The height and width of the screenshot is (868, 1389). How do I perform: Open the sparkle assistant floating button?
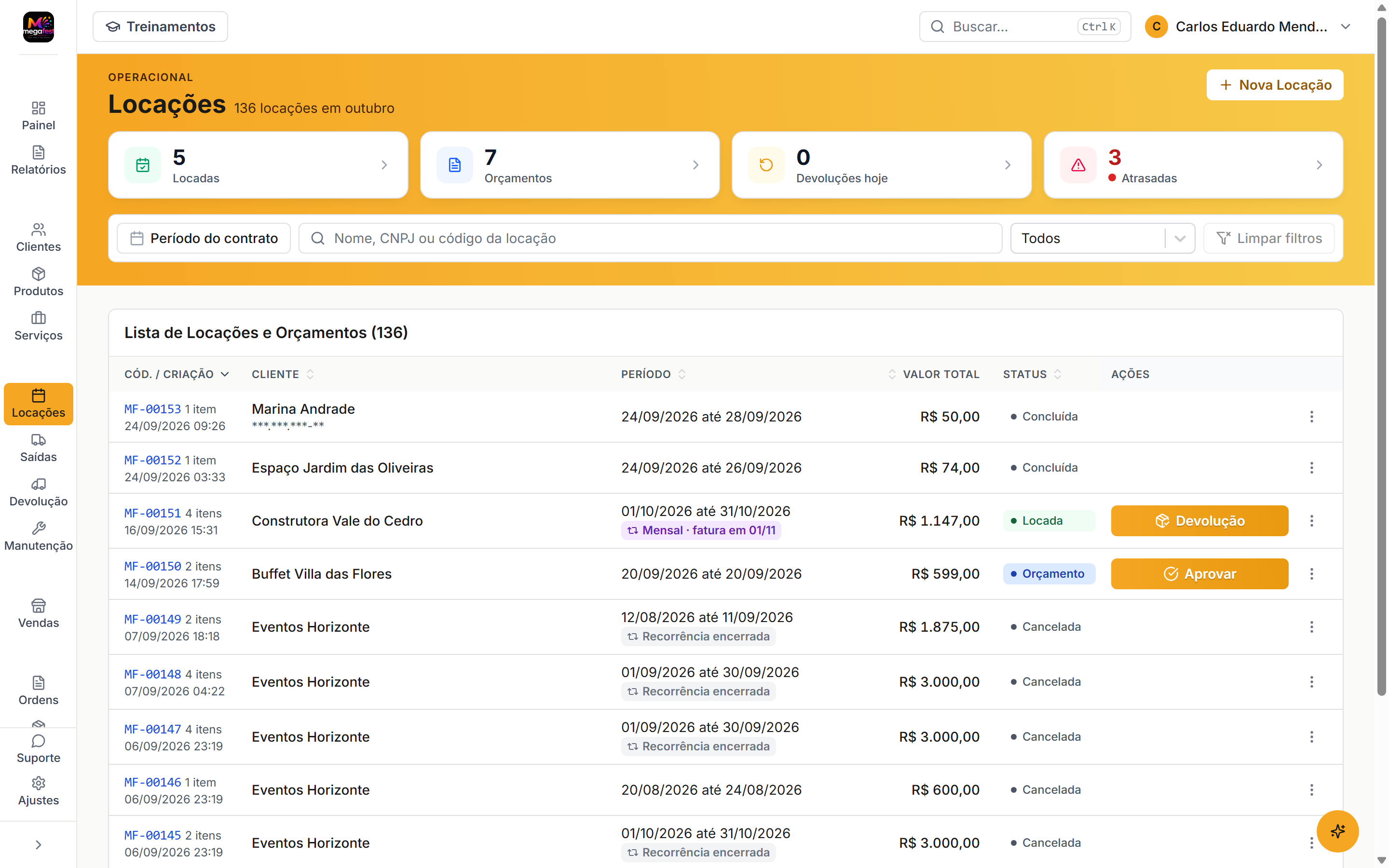1337,831
